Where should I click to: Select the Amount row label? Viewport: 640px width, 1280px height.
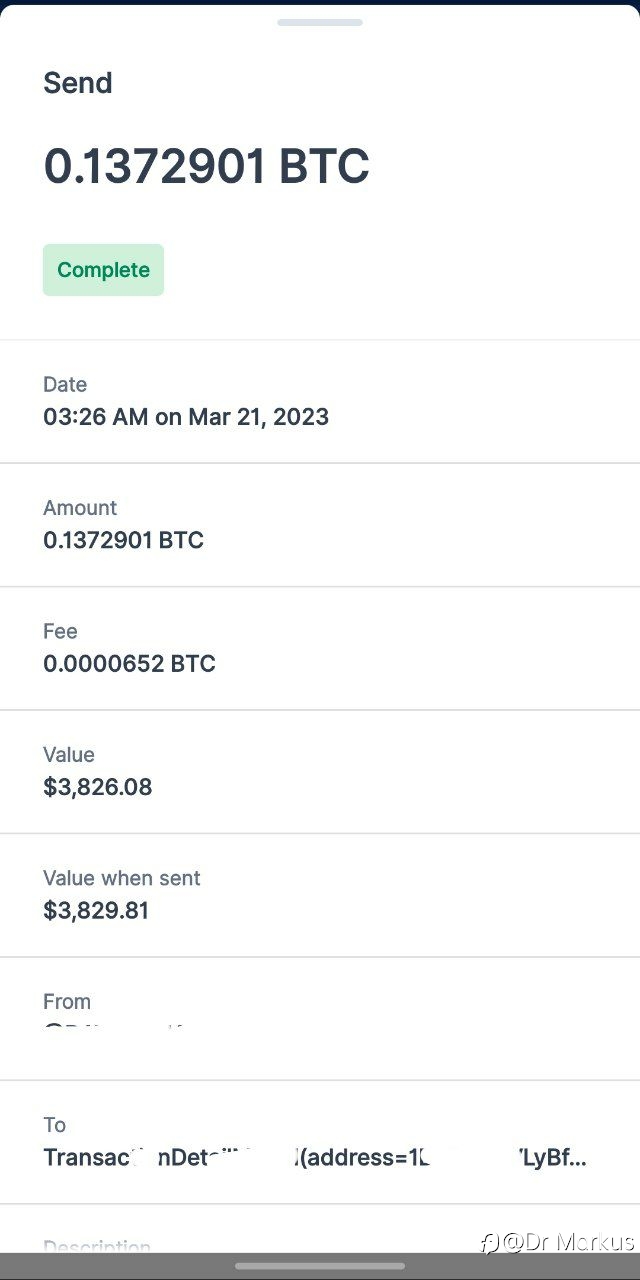pos(80,508)
